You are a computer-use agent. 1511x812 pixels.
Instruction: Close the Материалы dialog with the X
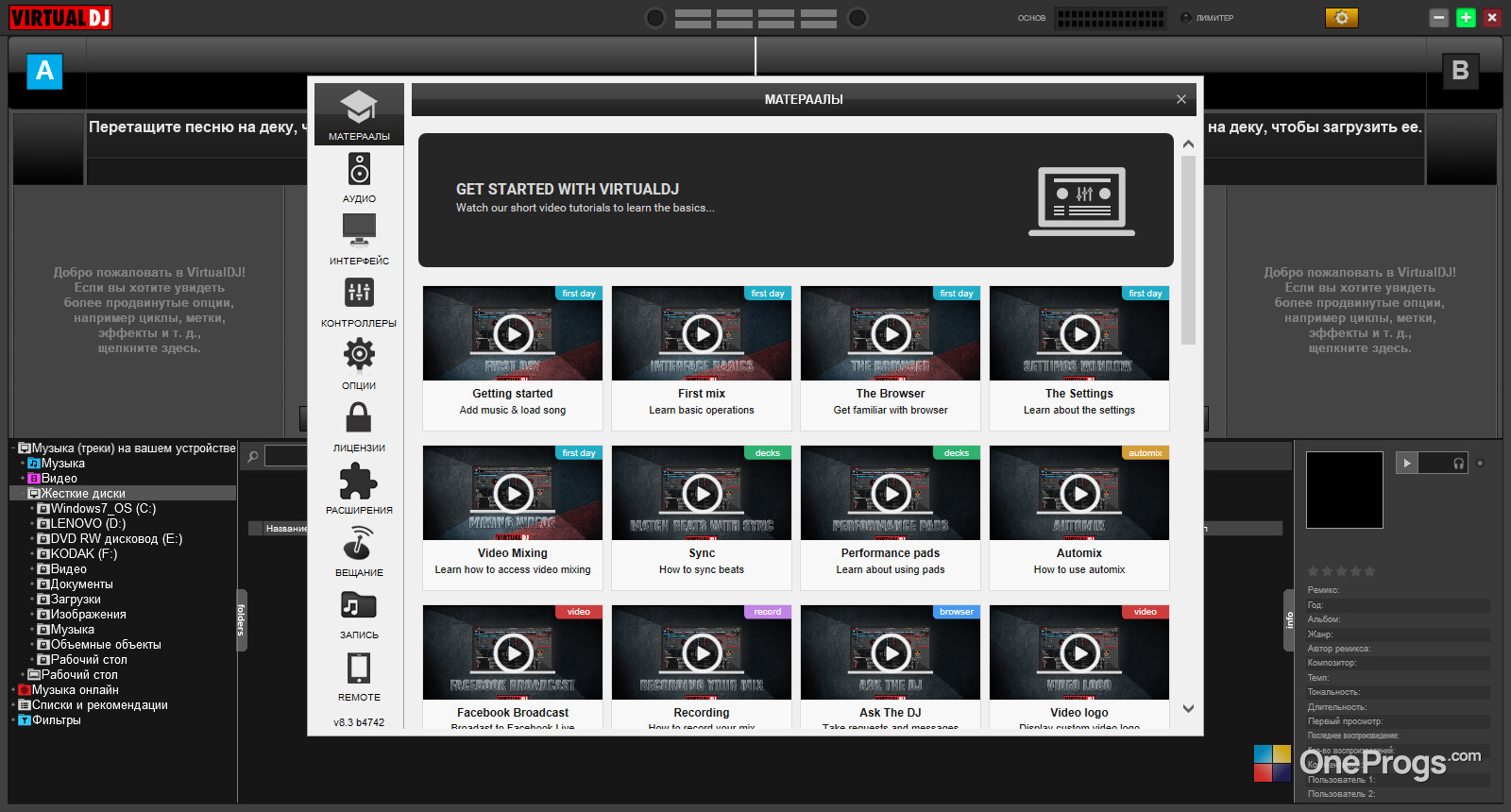pos(1180,99)
